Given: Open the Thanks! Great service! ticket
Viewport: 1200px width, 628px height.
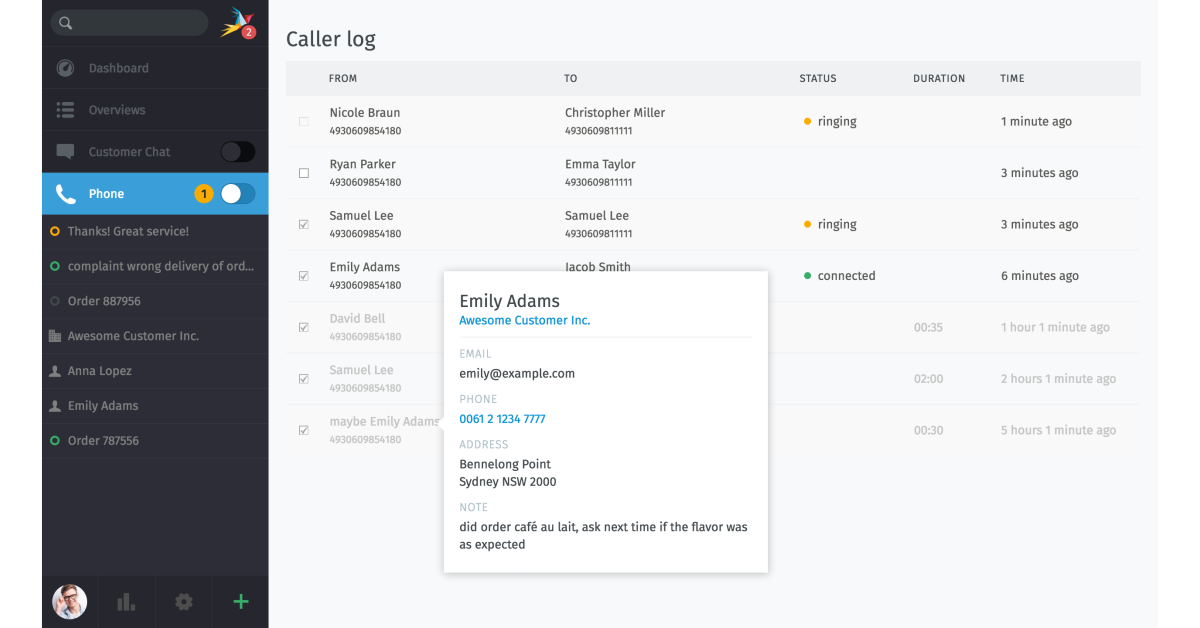Looking at the screenshot, I should coord(155,231).
